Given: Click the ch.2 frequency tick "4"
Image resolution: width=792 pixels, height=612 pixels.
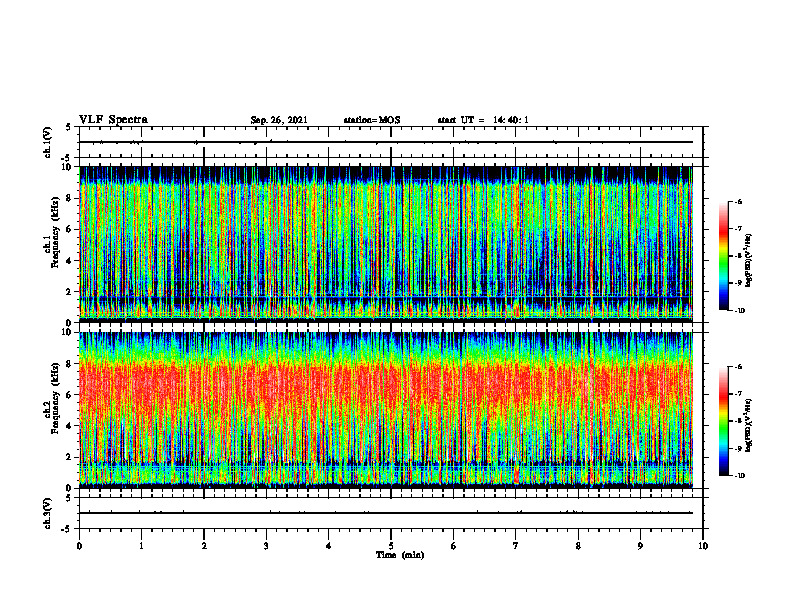Looking at the screenshot, I should (70, 426).
